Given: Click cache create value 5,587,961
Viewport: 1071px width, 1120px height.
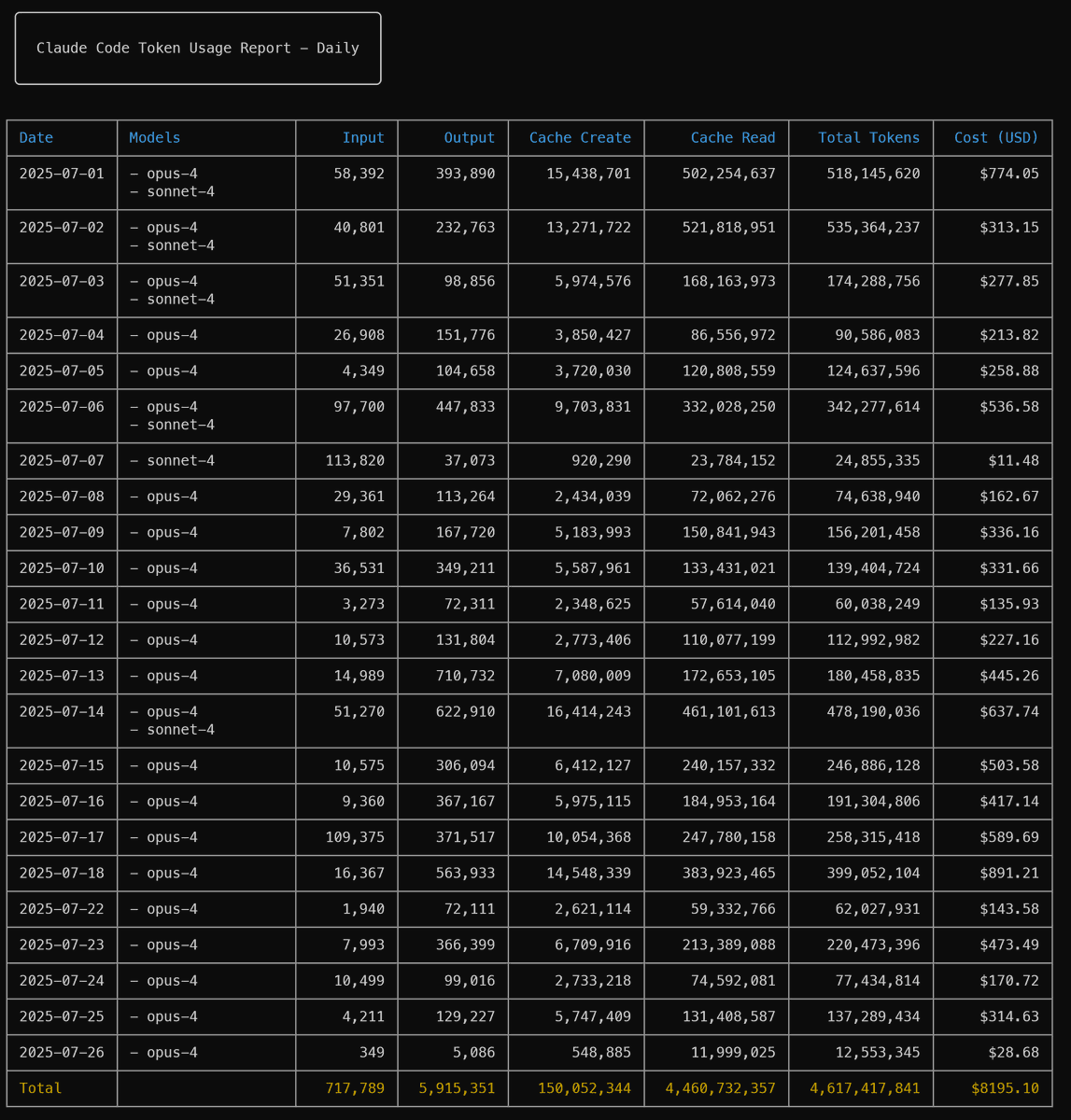Looking at the screenshot, I should point(593,568).
